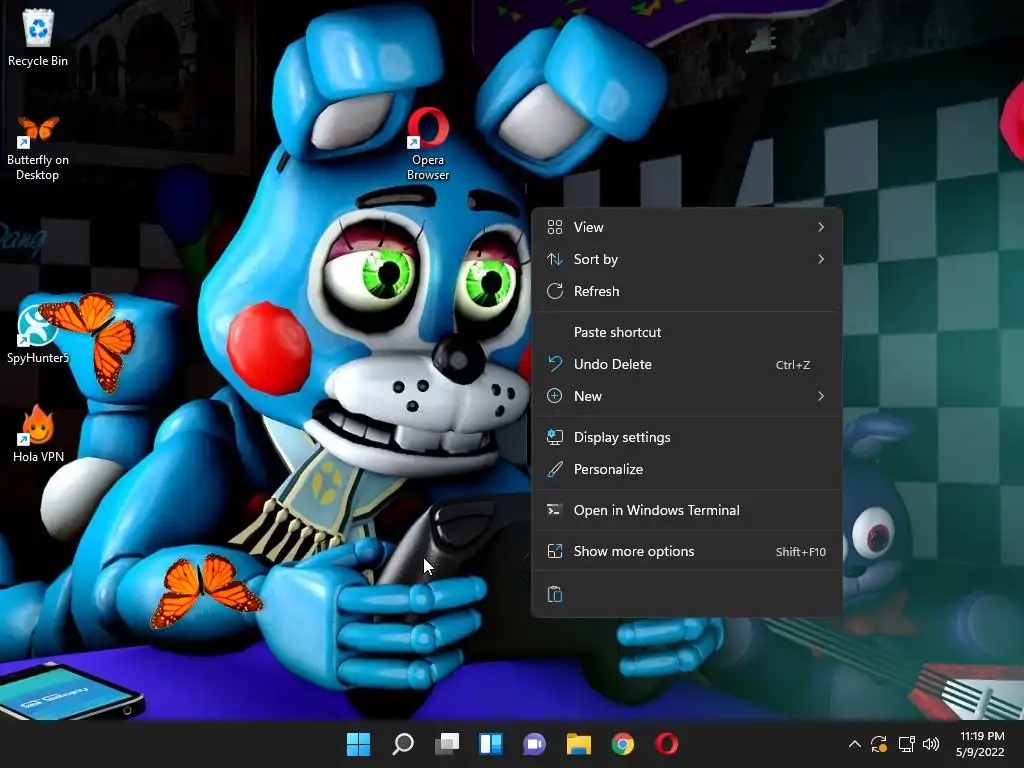Screen dimensions: 1024x768
Task: Open the Recycle Bin desktop icon
Action: (38, 38)
